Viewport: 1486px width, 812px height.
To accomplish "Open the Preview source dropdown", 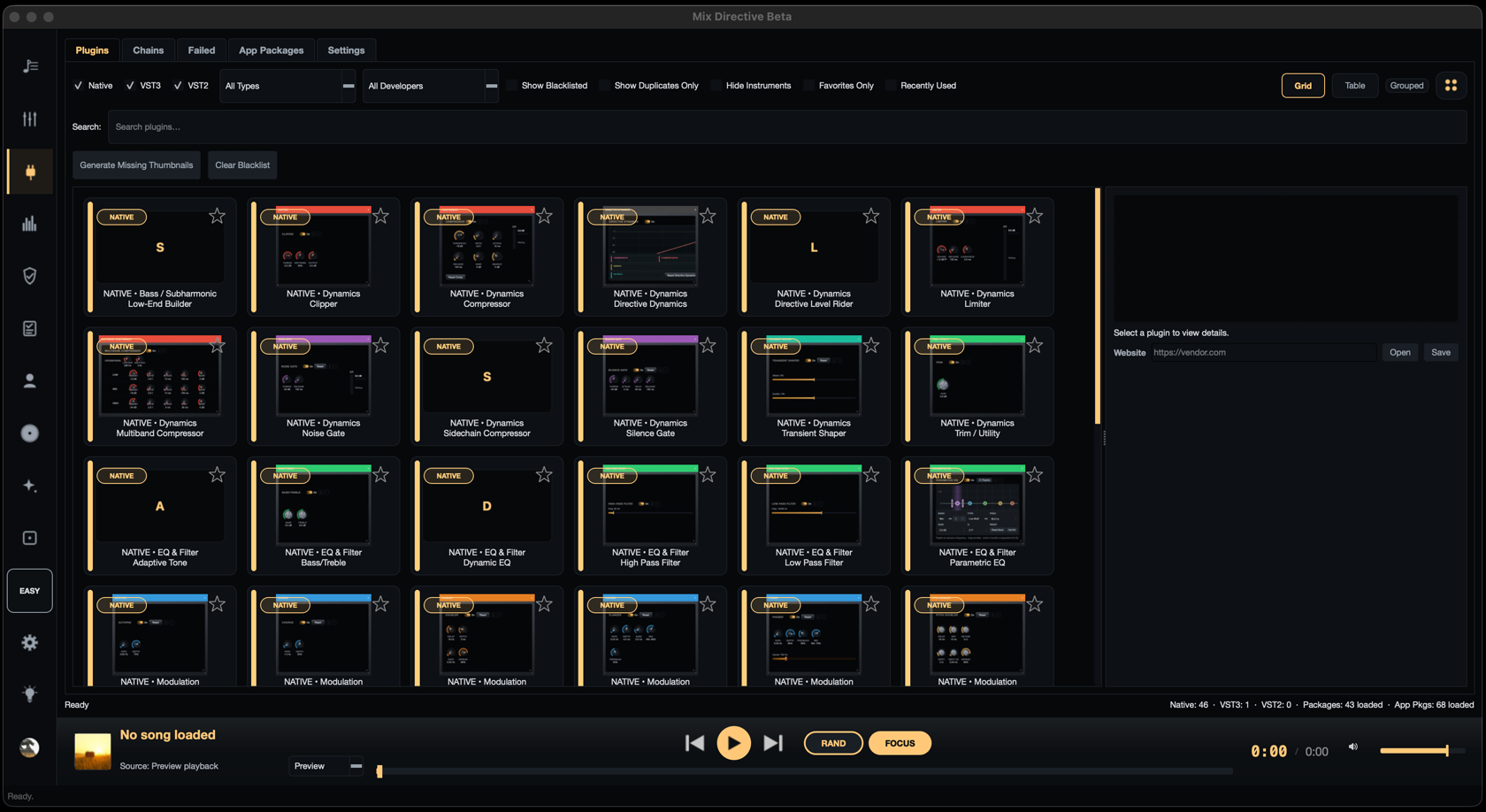I will tap(326, 766).
